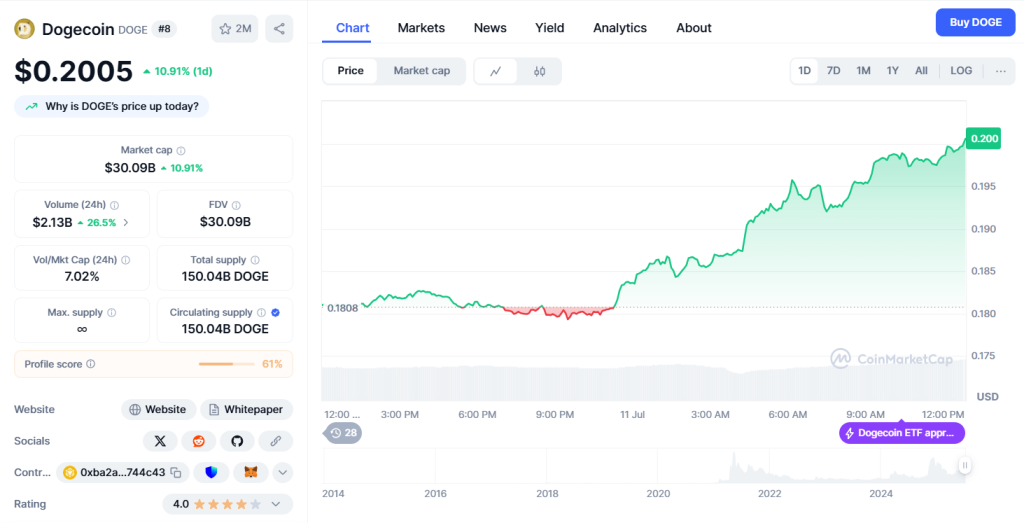Image resolution: width=1024 pixels, height=523 pixels.
Task: Toggle chart to Price view
Action: (x=351, y=71)
